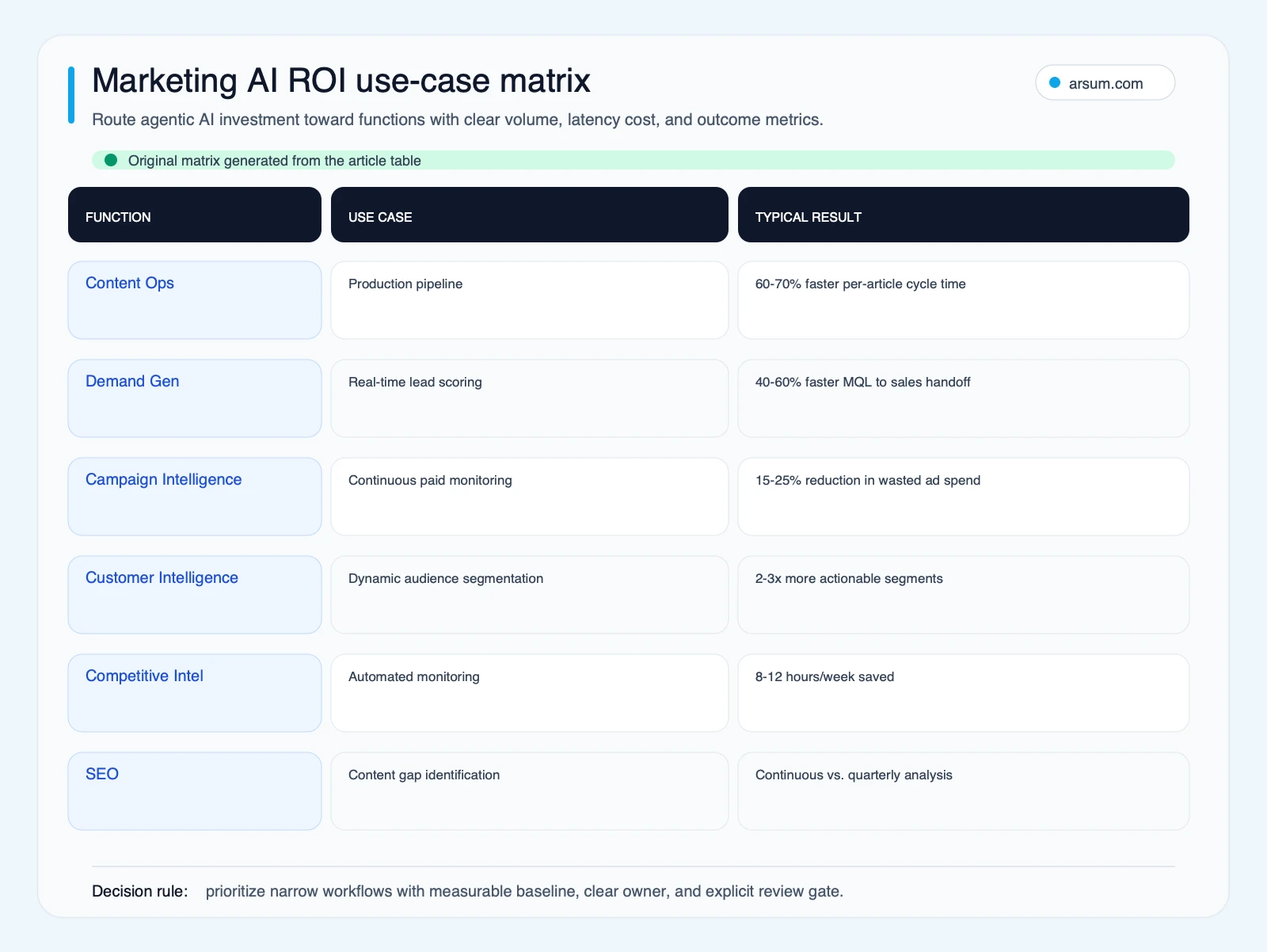Click the text 'prioritize narrow workflows with measurable baseline'
Viewport: 1267px width, 952px height.
[x=393, y=891]
